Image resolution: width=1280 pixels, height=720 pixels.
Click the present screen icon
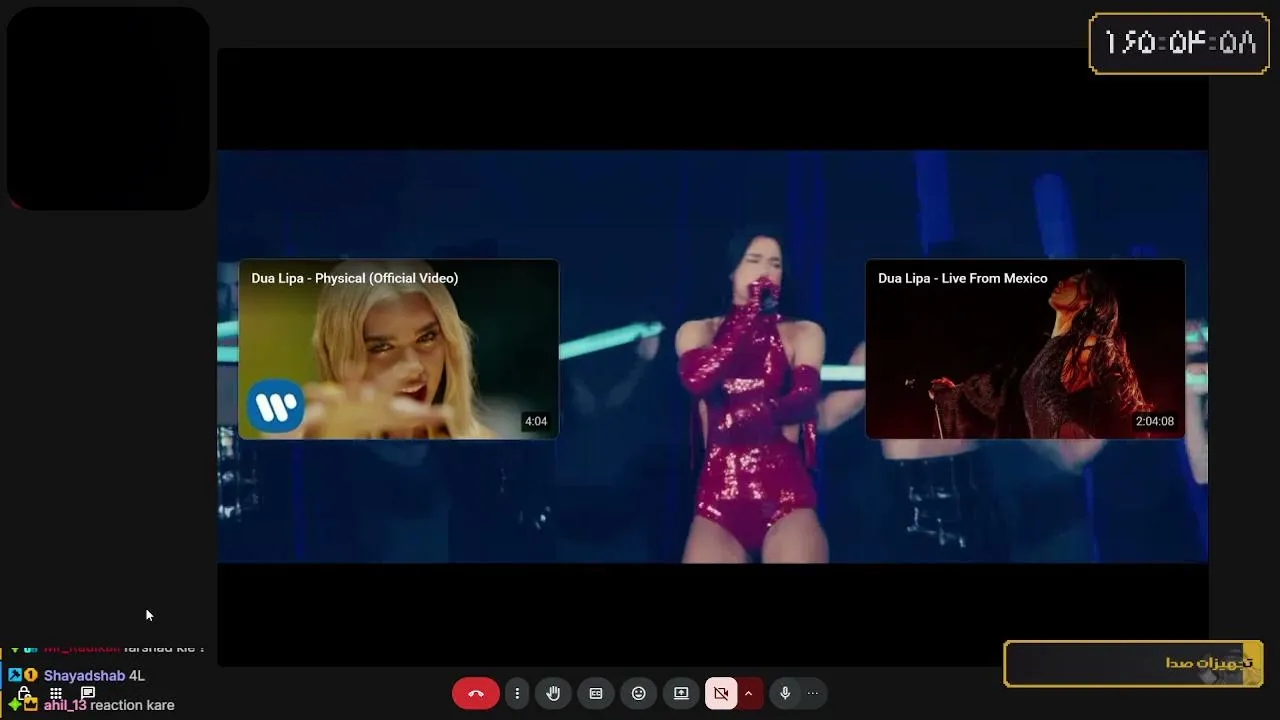point(681,693)
